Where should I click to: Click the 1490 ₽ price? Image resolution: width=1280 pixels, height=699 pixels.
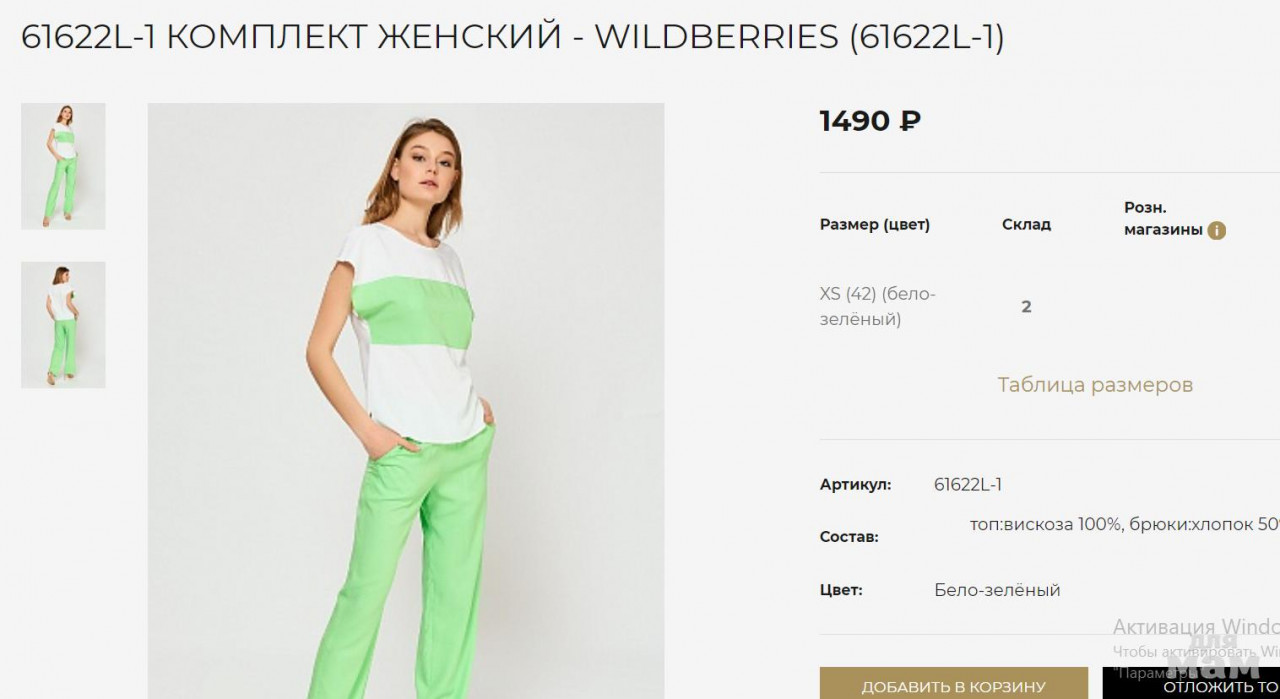870,121
